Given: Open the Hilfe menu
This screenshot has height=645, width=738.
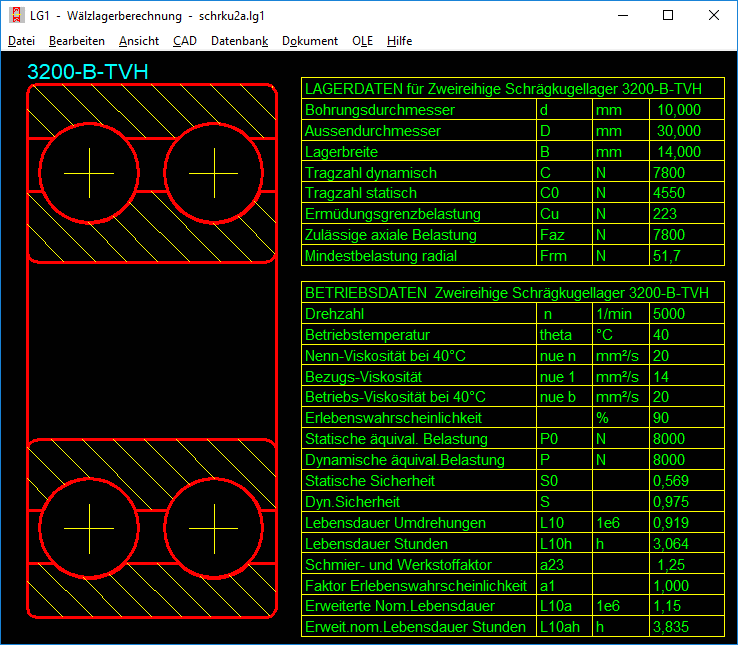Looking at the screenshot, I should point(400,41).
